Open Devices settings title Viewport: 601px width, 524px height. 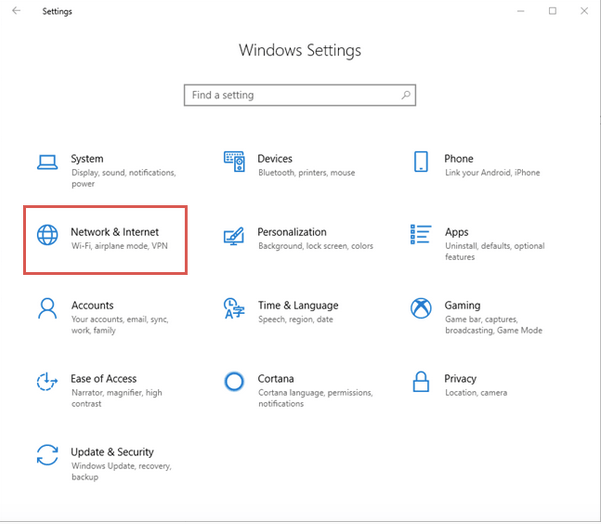click(275, 159)
